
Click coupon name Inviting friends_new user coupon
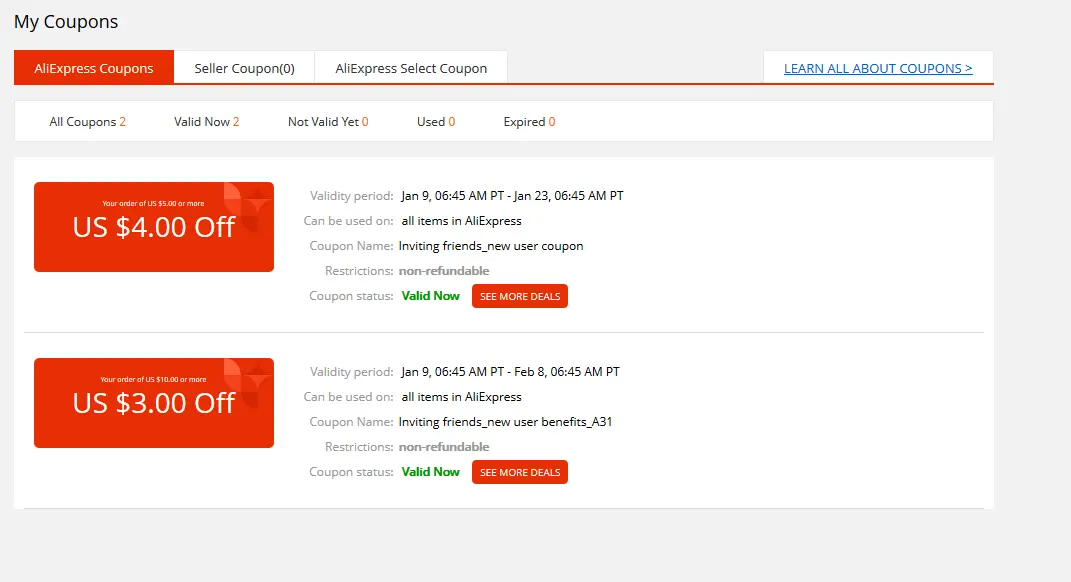point(491,246)
